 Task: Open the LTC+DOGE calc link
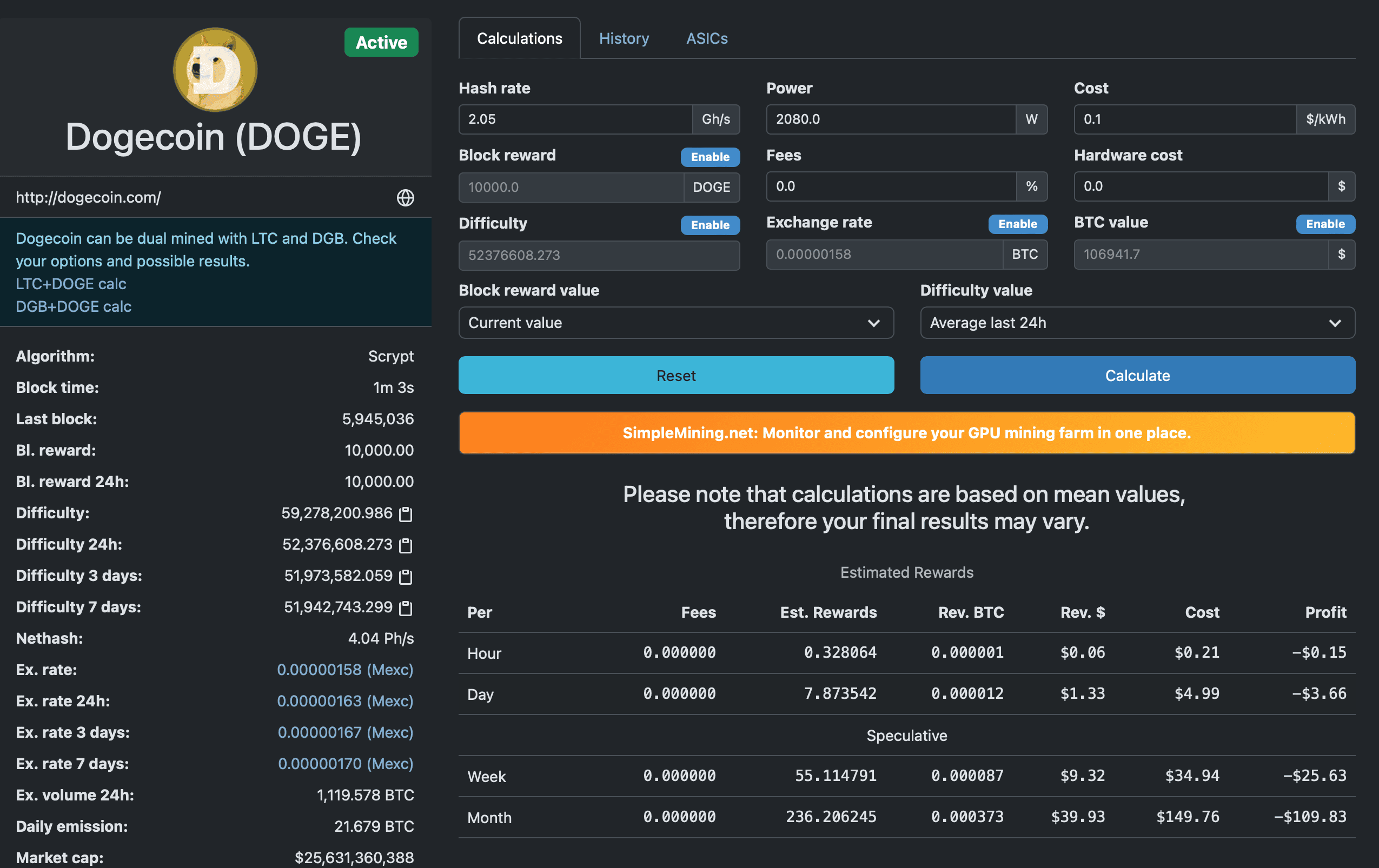(71, 284)
